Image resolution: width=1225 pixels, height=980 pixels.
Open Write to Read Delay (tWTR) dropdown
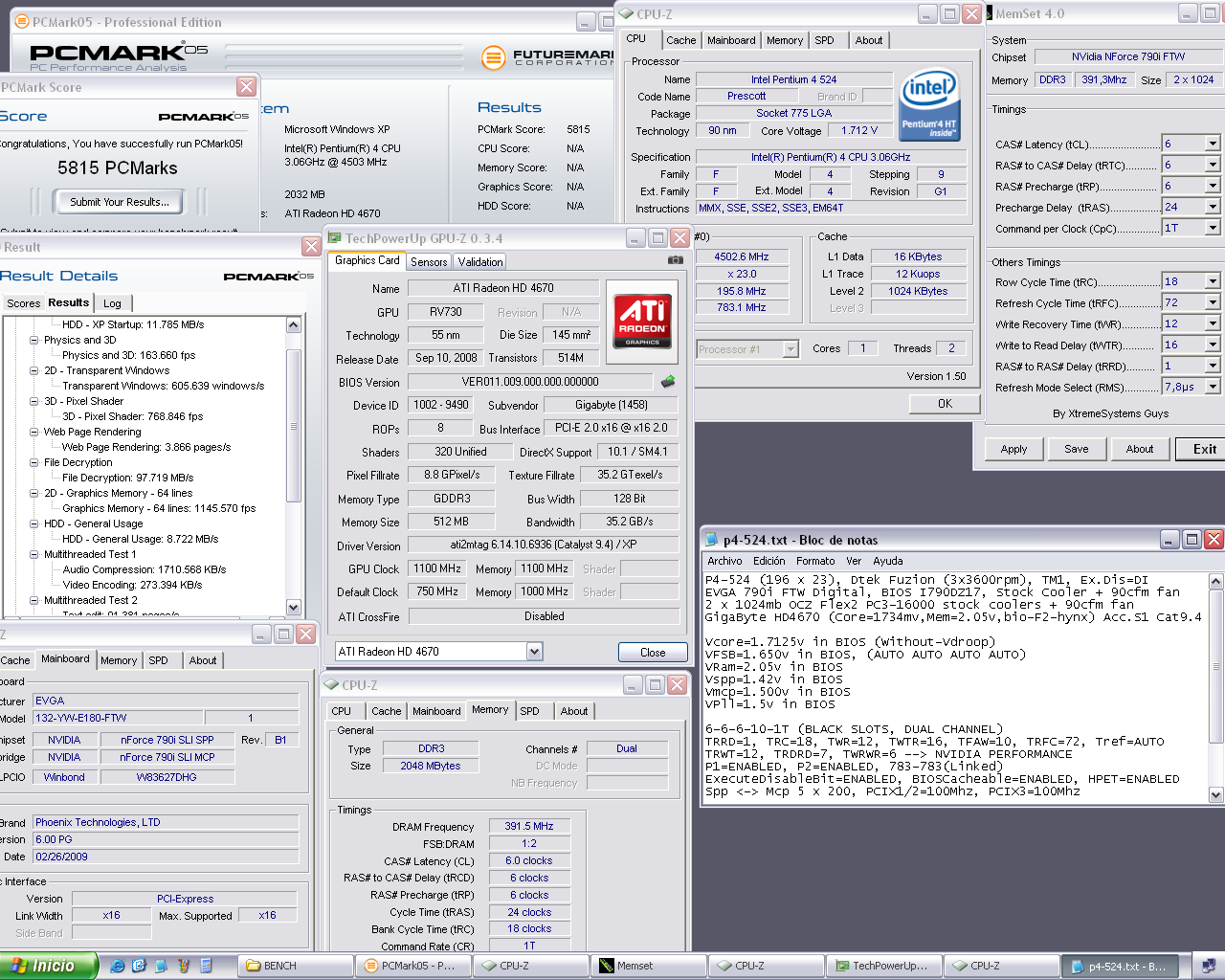coord(1213,345)
